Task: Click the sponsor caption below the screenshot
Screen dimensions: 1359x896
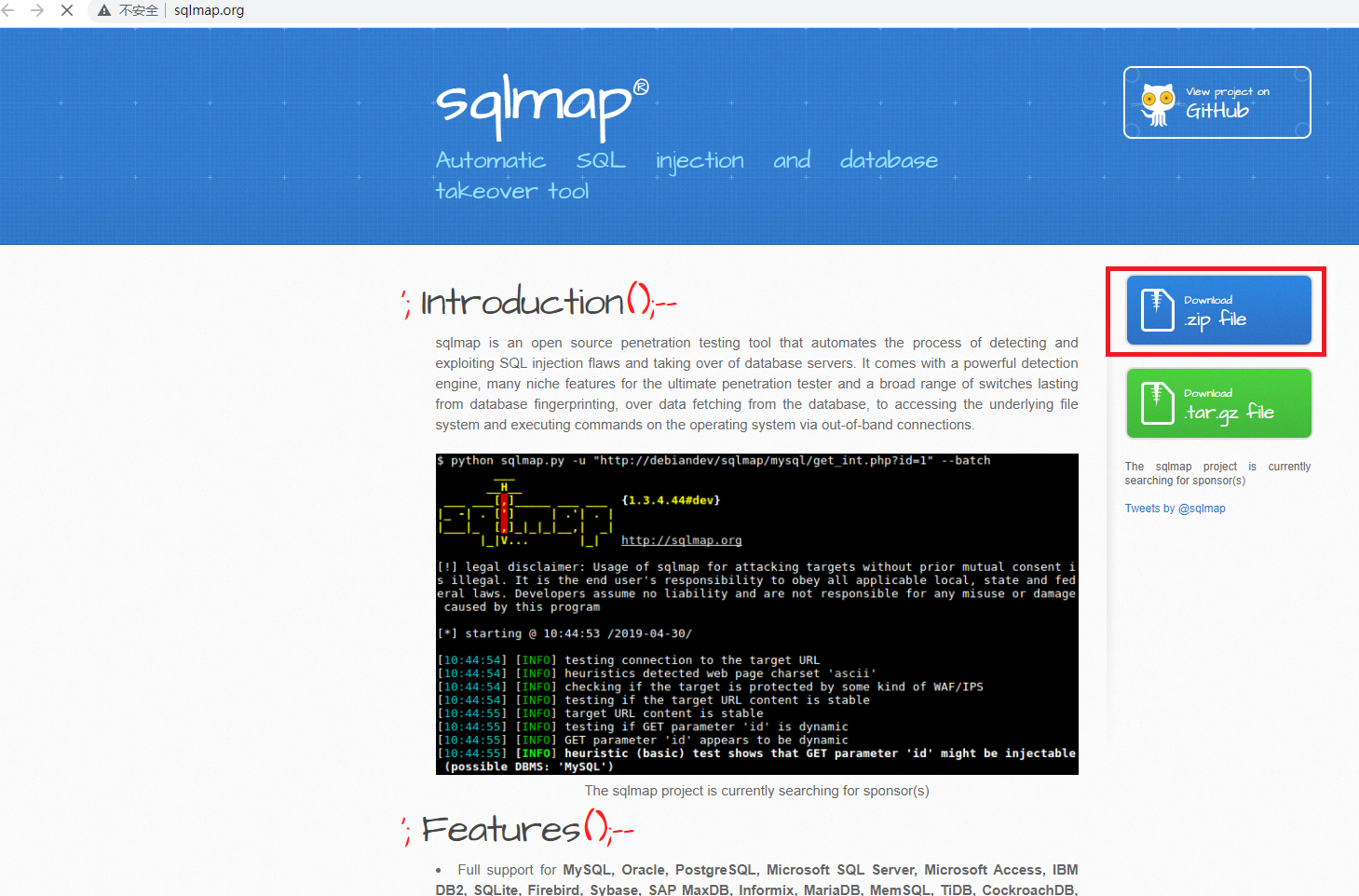Action: [756, 791]
